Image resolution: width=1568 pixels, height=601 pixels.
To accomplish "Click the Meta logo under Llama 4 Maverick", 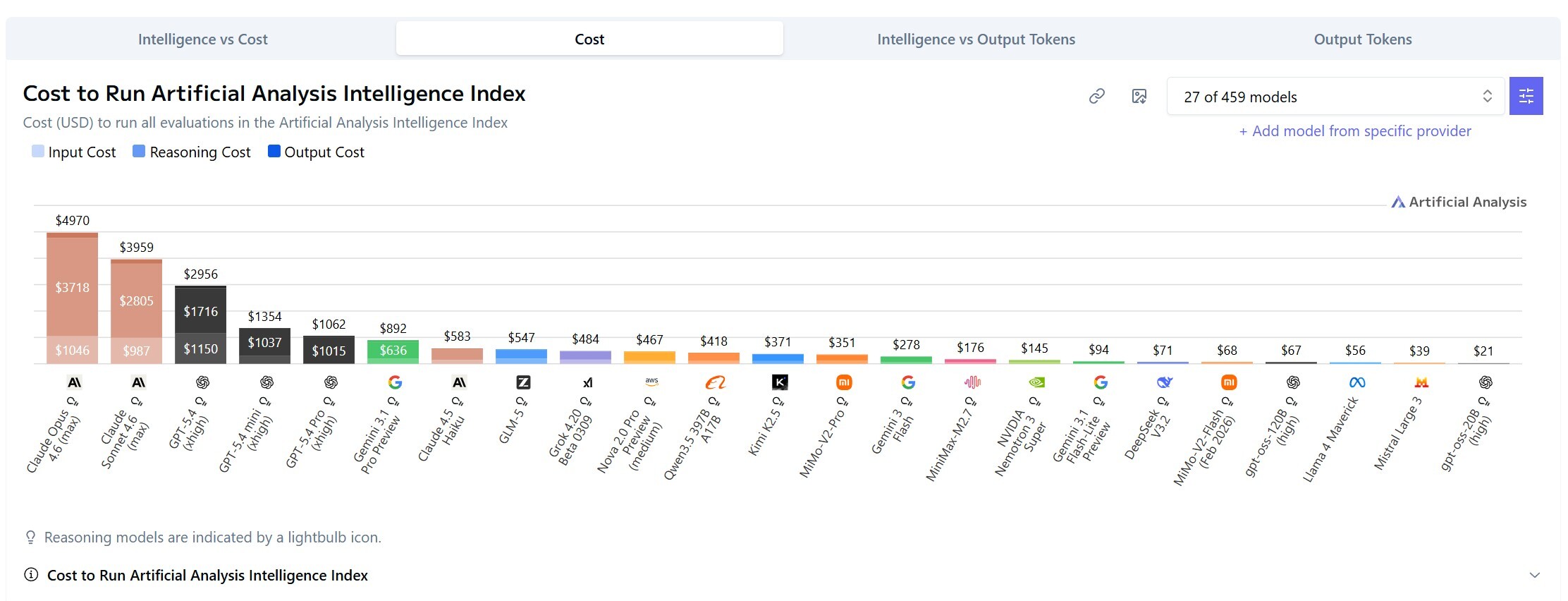I will click(1357, 382).
